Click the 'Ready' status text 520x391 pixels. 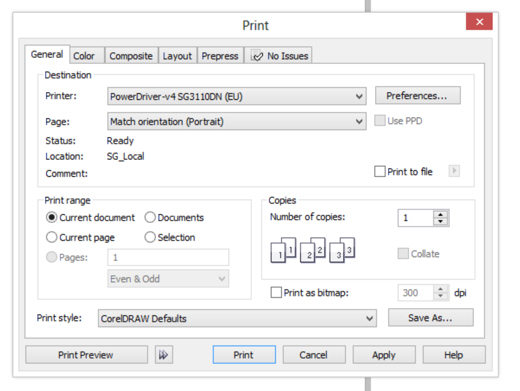(x=120, y=141)
